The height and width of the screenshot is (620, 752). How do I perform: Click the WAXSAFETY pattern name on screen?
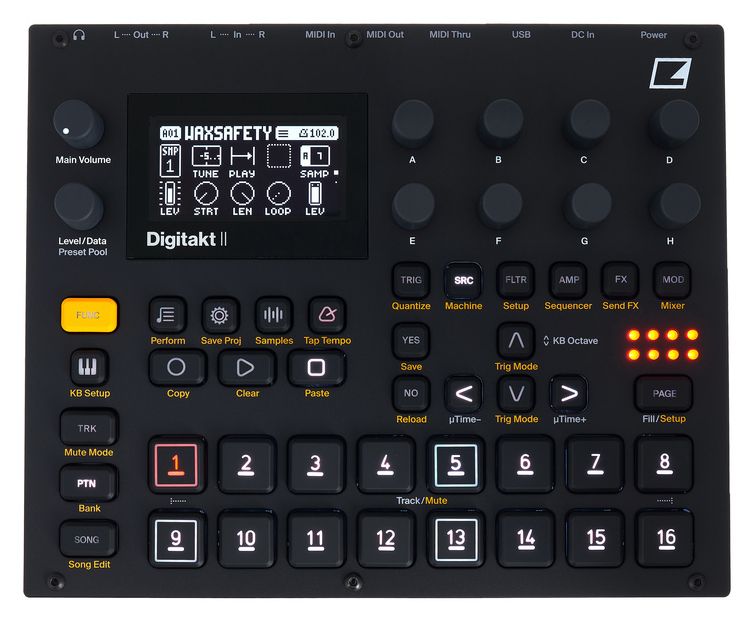(228, 133)
